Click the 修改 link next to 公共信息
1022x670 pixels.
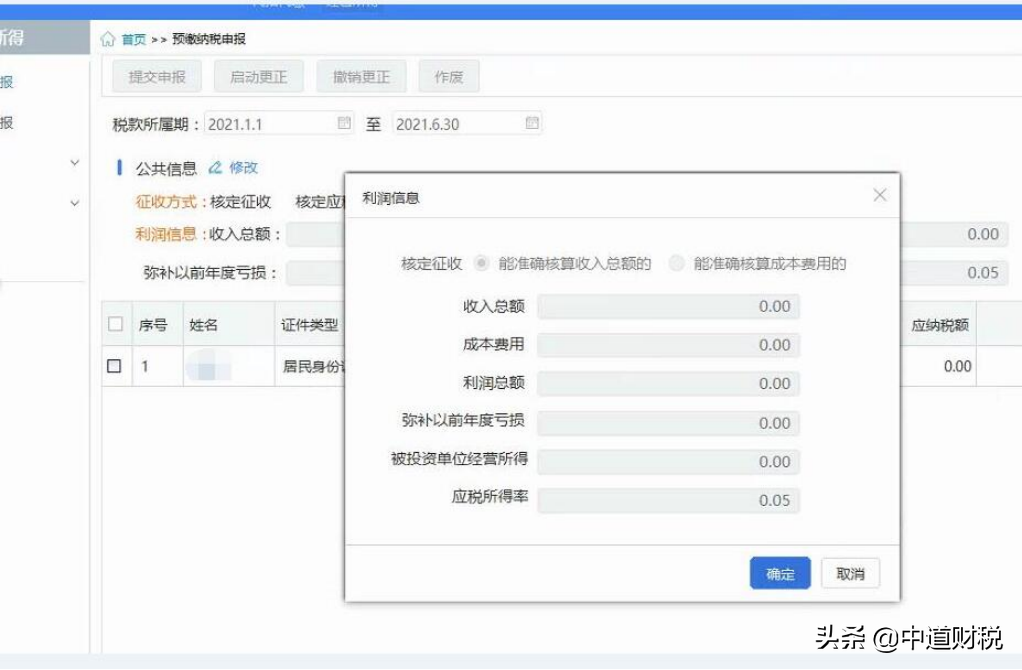pos(244,168)
